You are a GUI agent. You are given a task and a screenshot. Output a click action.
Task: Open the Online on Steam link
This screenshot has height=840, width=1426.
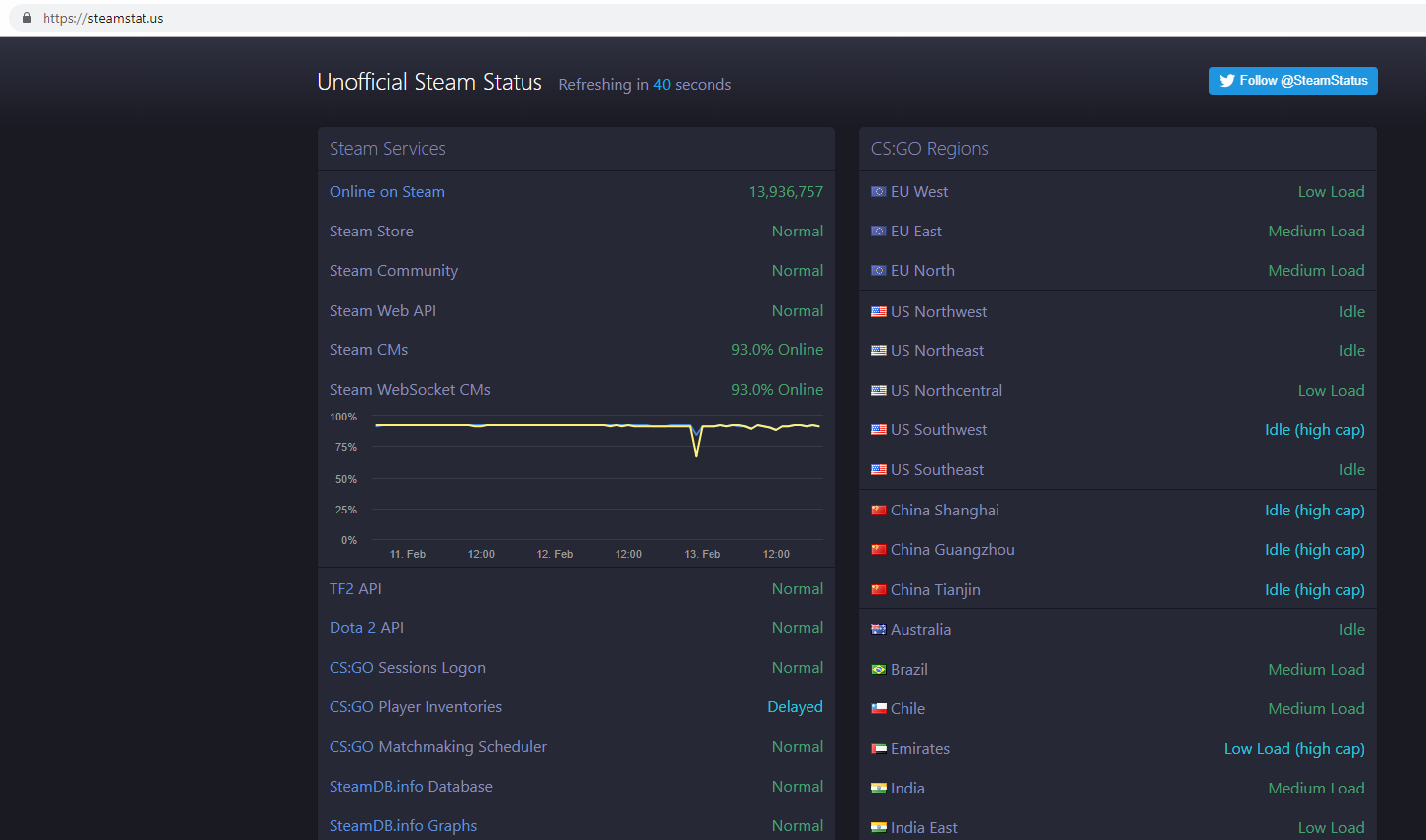click(387, 192)
